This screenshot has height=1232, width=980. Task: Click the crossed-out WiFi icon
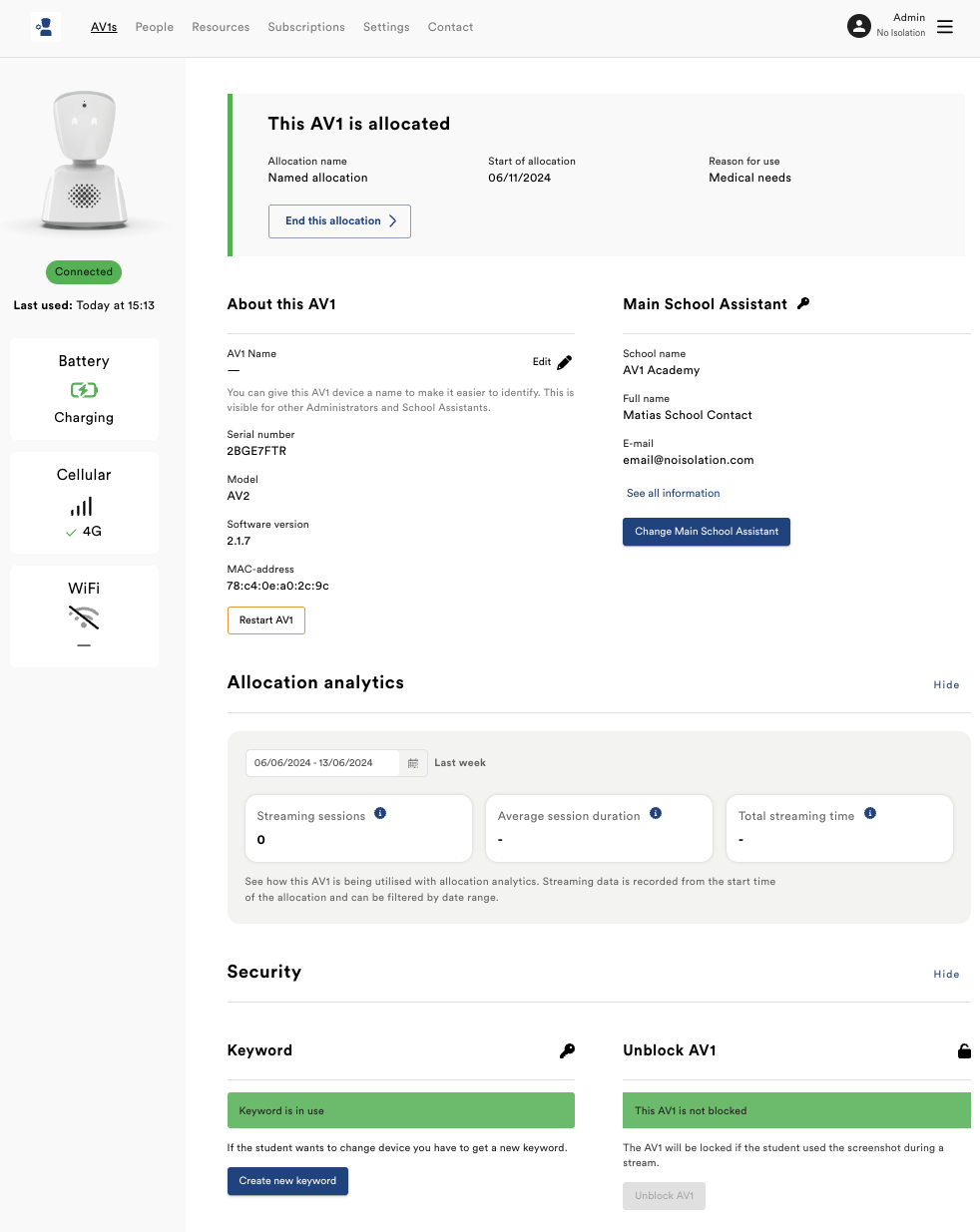point(84,617)
